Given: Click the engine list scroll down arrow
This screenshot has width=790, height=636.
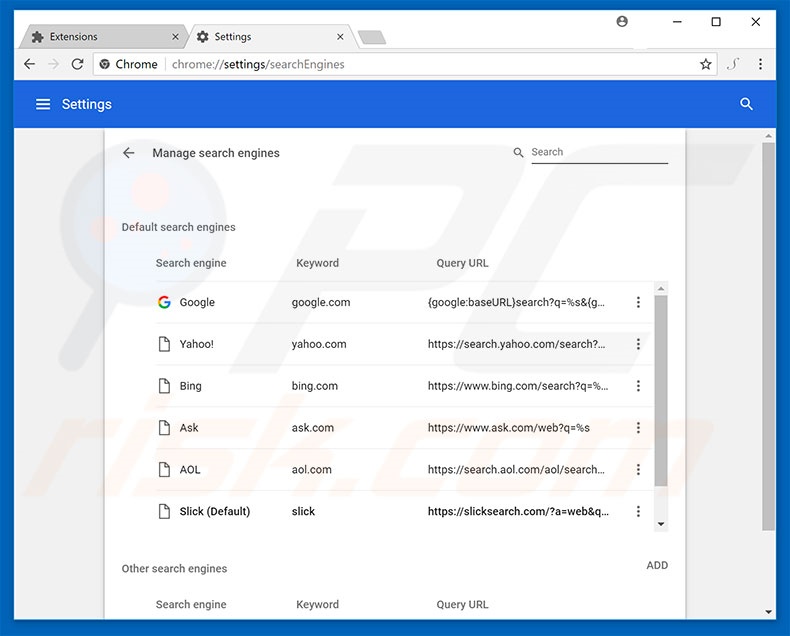Looking at the screenshot, I should 661,524.
